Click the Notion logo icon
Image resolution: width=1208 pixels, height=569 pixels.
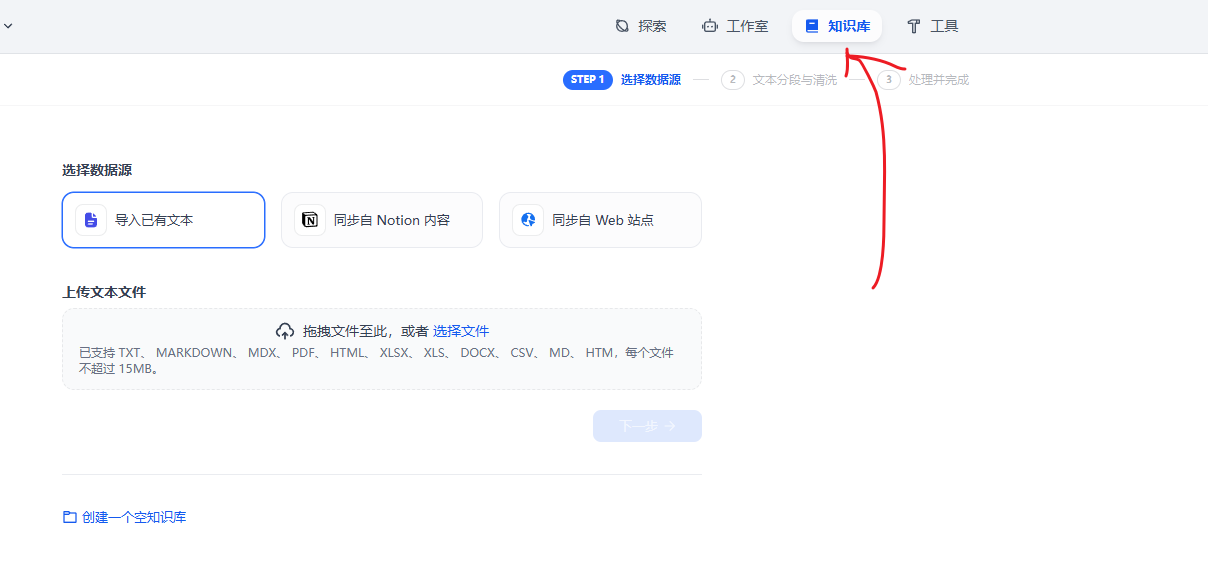[x=310, y=220]
